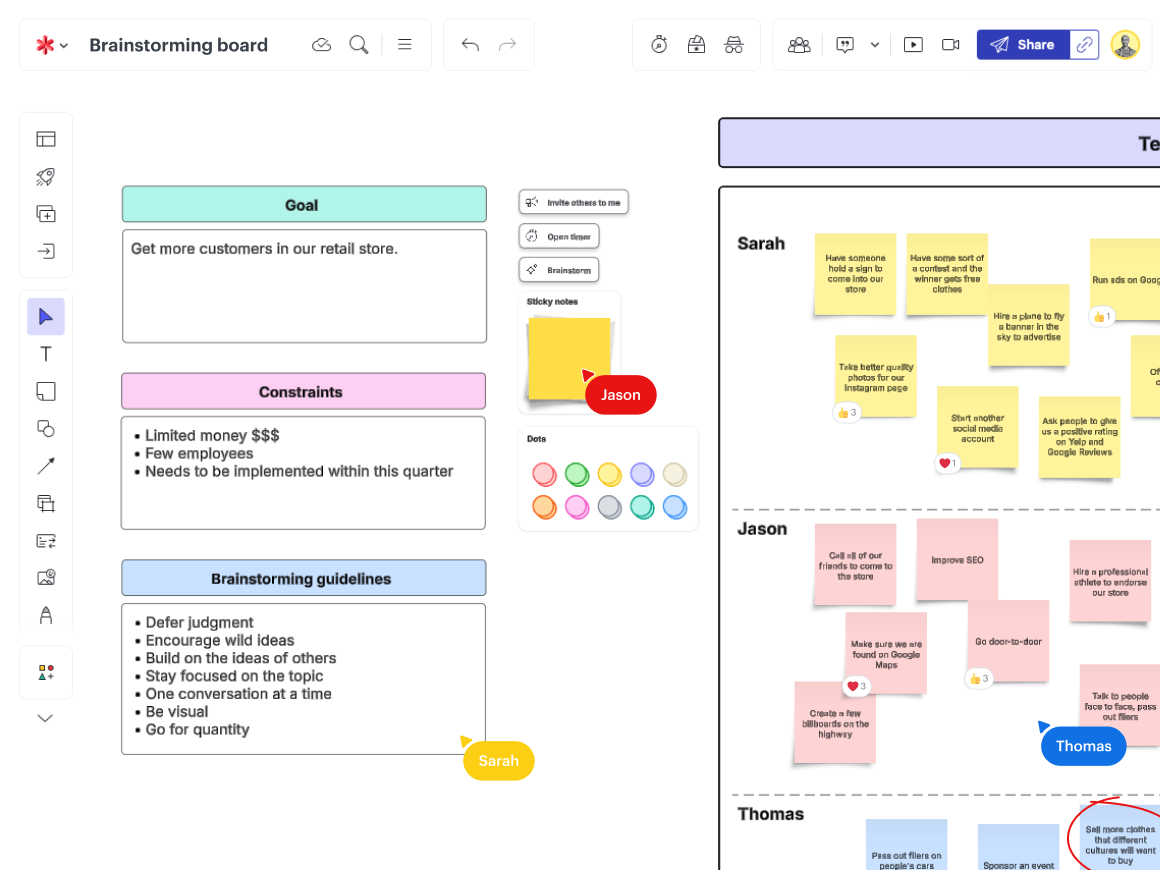Open the Templates panel
This screenshot has height=870, width=1160.
click(x=45, y=138)
